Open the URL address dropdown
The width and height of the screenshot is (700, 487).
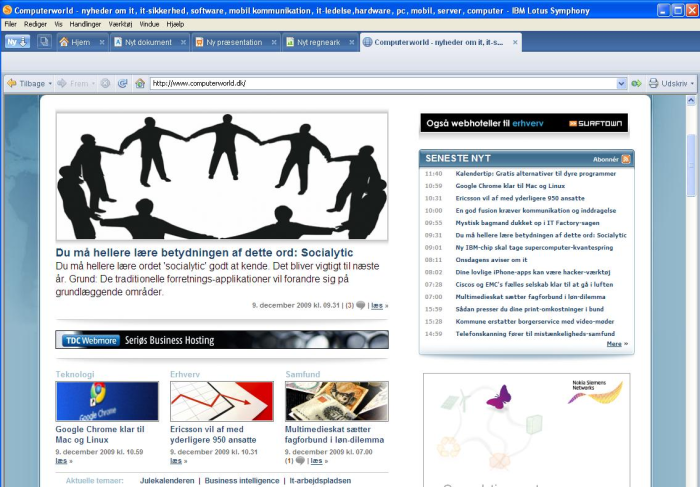tap(621, 83)
